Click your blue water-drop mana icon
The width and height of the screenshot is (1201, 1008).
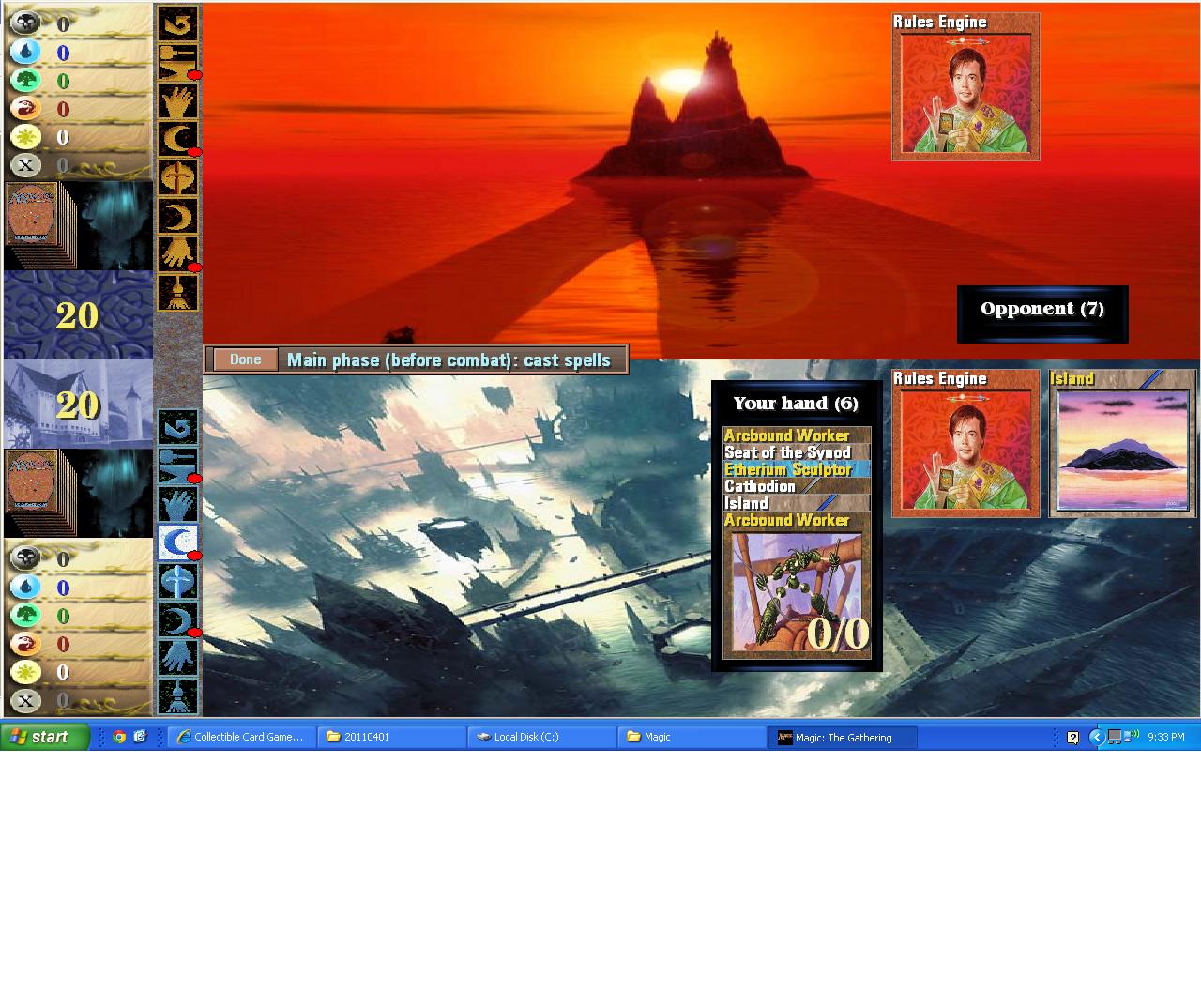(25, 587)
